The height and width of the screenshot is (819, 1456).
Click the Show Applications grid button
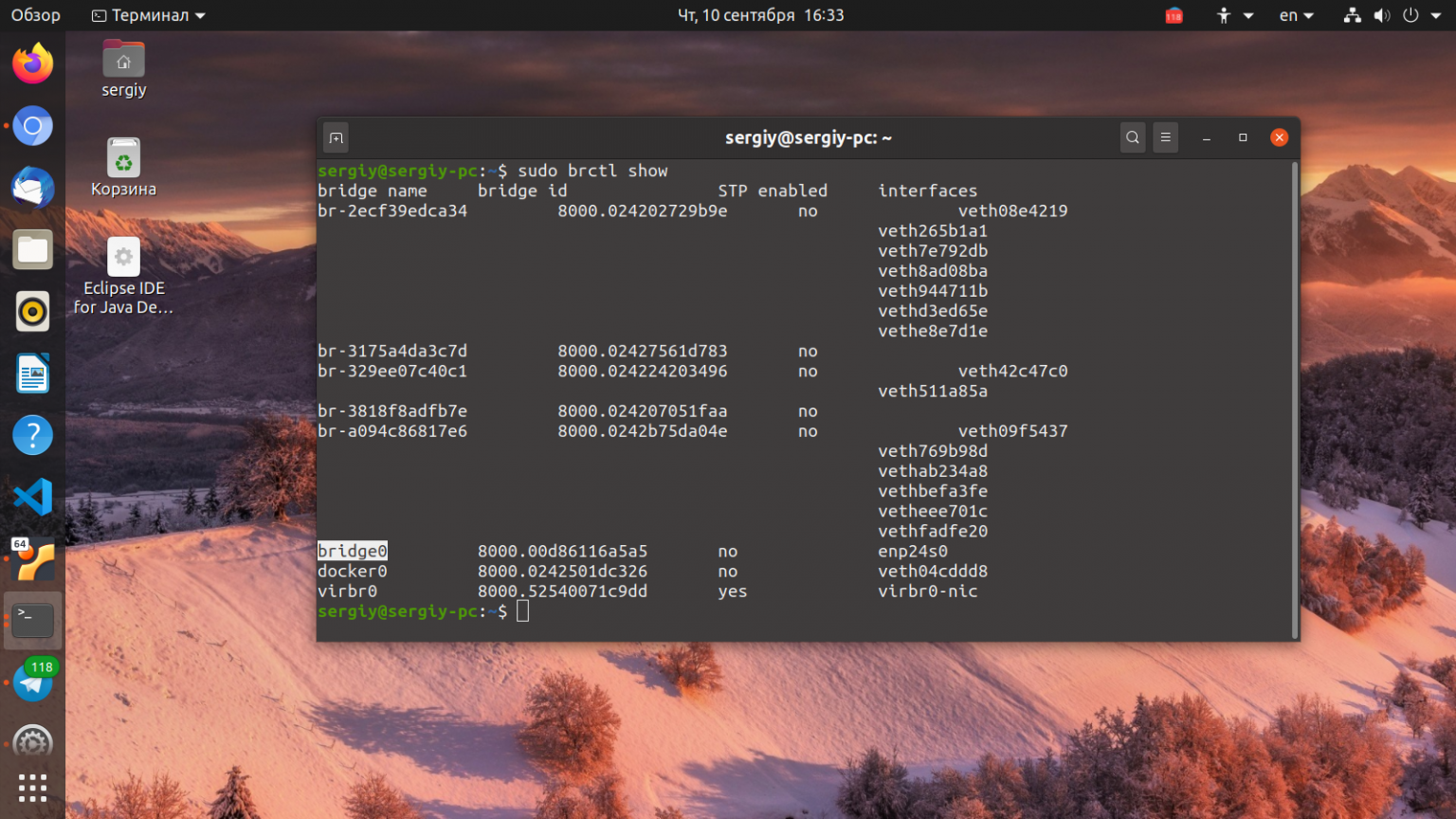point(33,787)
